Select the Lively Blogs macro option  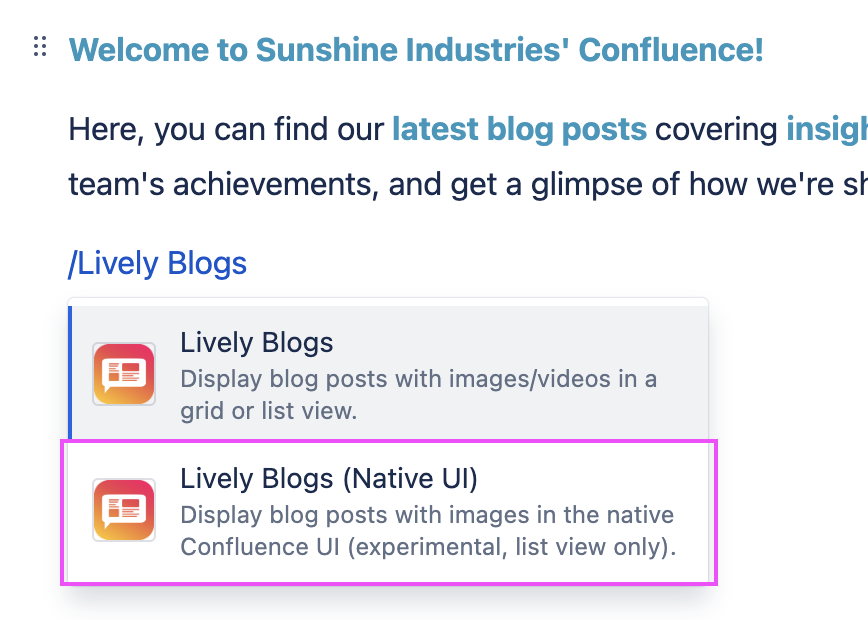tap(388, 374)
